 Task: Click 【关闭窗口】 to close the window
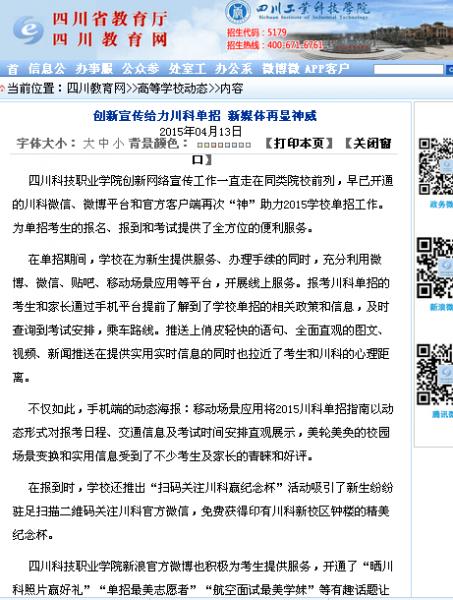tap(367, 143)
